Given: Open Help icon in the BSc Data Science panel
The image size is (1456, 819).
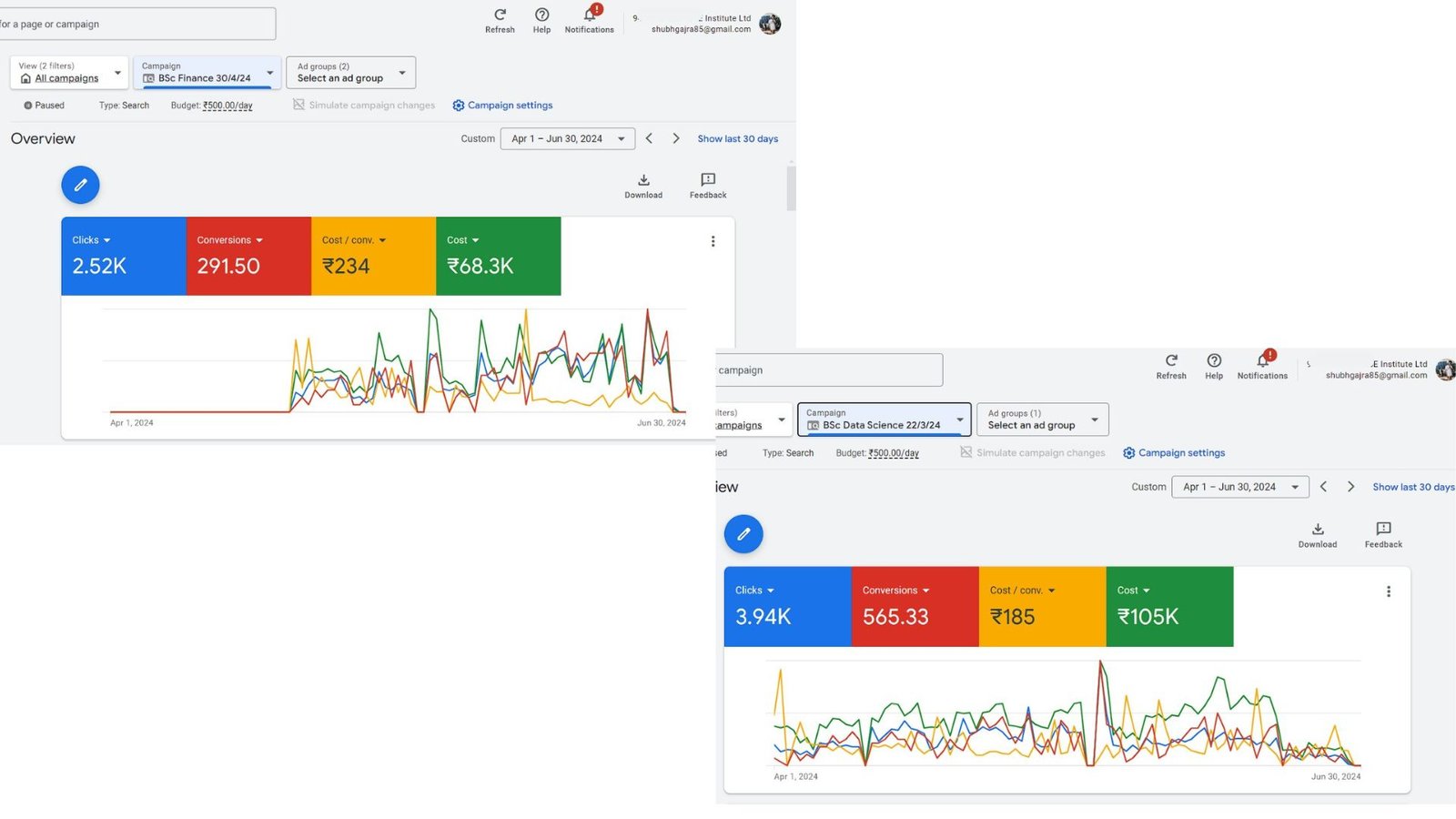Looking at the screenshot, I should pyautogui.click(x=1214, y=360).
